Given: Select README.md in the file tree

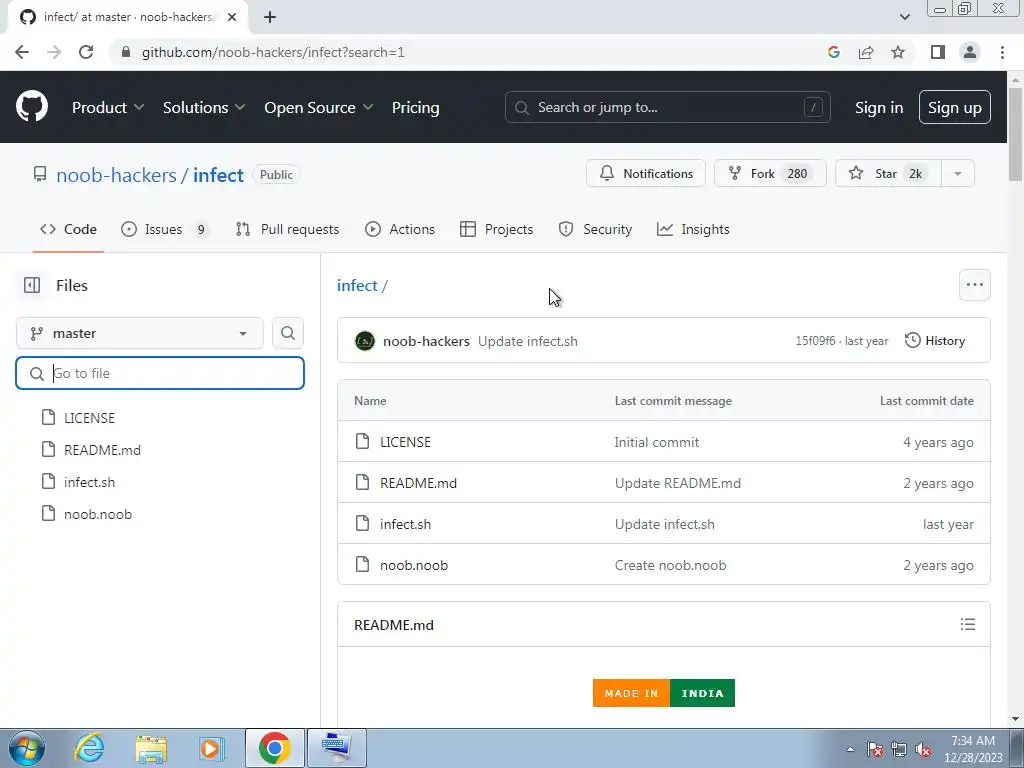Looking at the screenshot, I should point(102,450).
